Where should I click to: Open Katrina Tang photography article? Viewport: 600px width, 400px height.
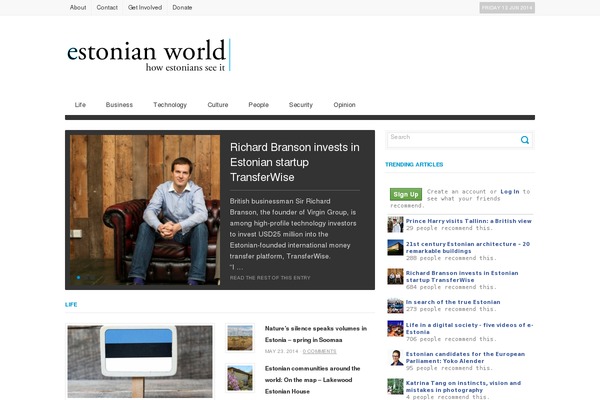click(x=463, y=386)
